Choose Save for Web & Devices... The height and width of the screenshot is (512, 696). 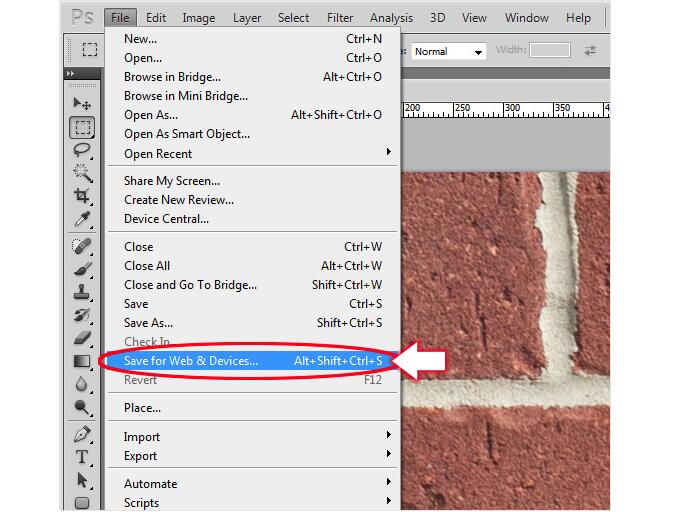point(252,361)
